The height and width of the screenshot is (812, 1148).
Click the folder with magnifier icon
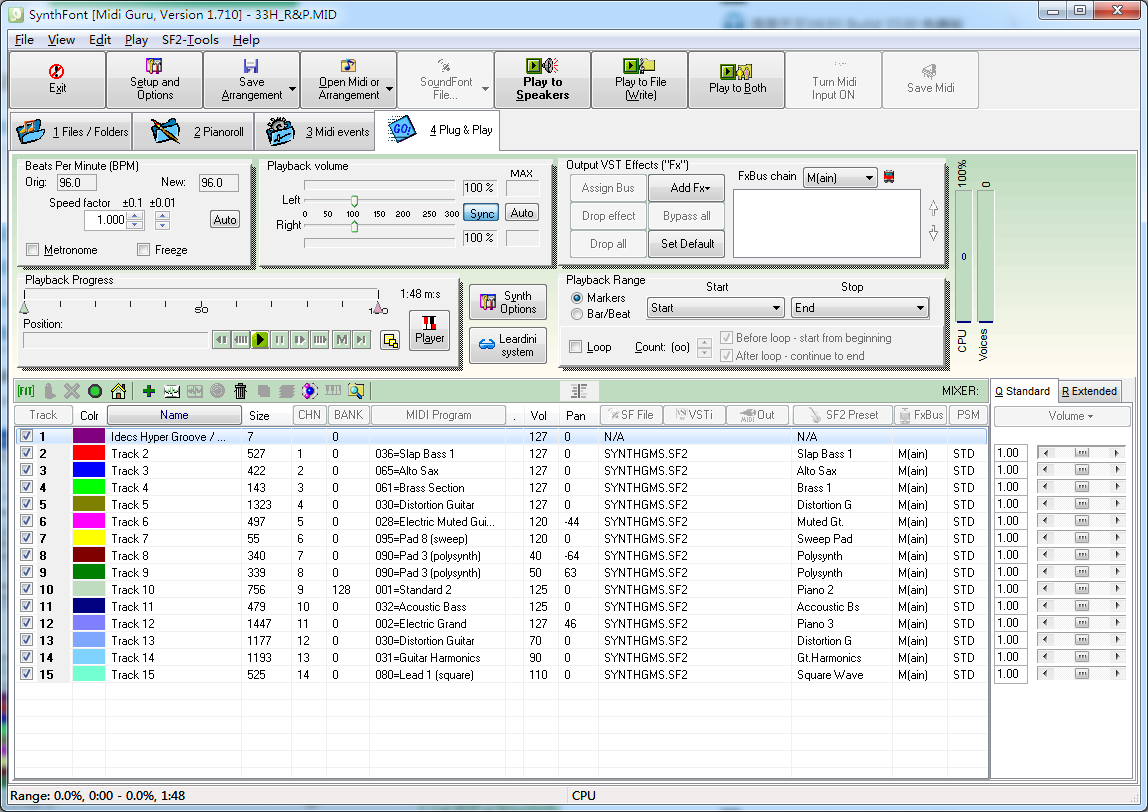click(x=356, y=391)
